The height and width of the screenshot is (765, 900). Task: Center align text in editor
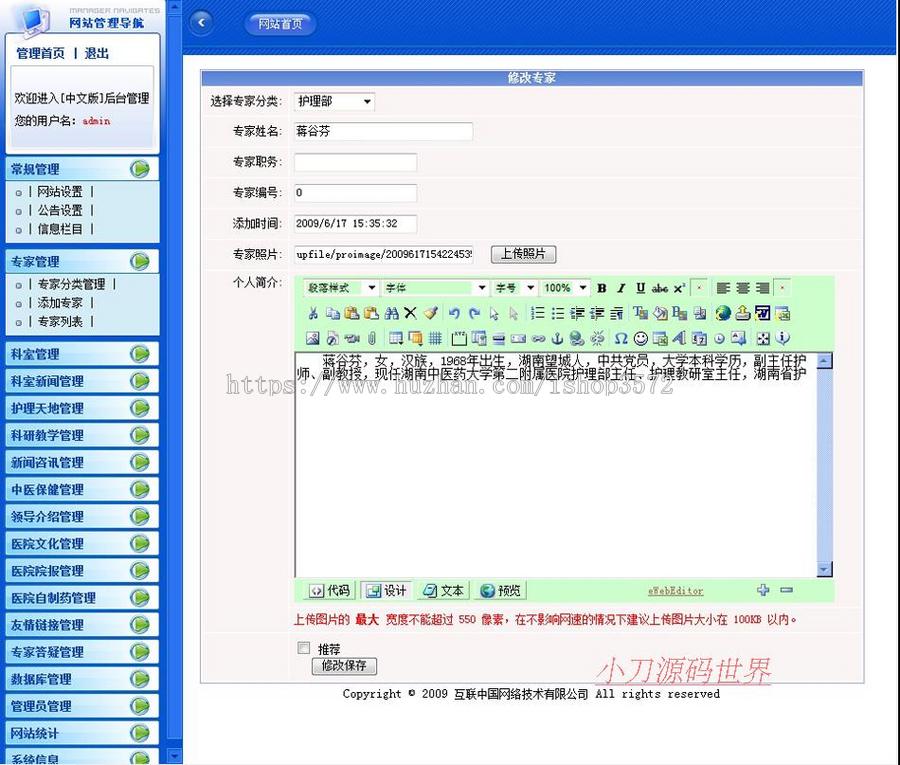point(743,288)
